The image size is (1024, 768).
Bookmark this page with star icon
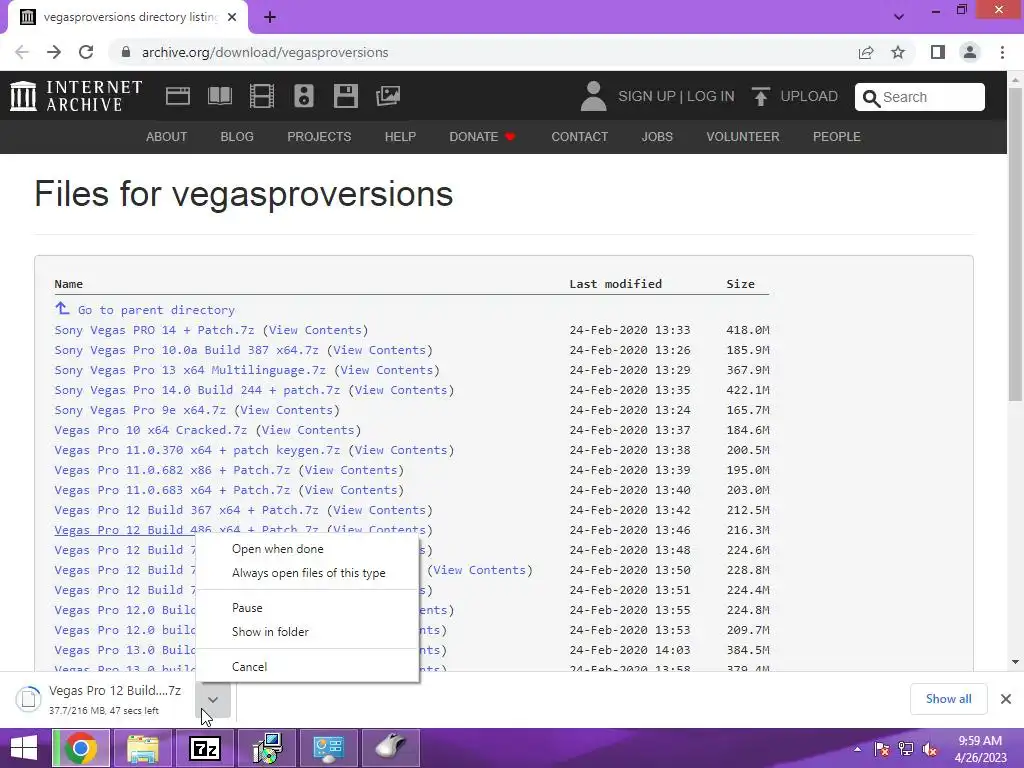pyautogui.click(x=898, y=52)
